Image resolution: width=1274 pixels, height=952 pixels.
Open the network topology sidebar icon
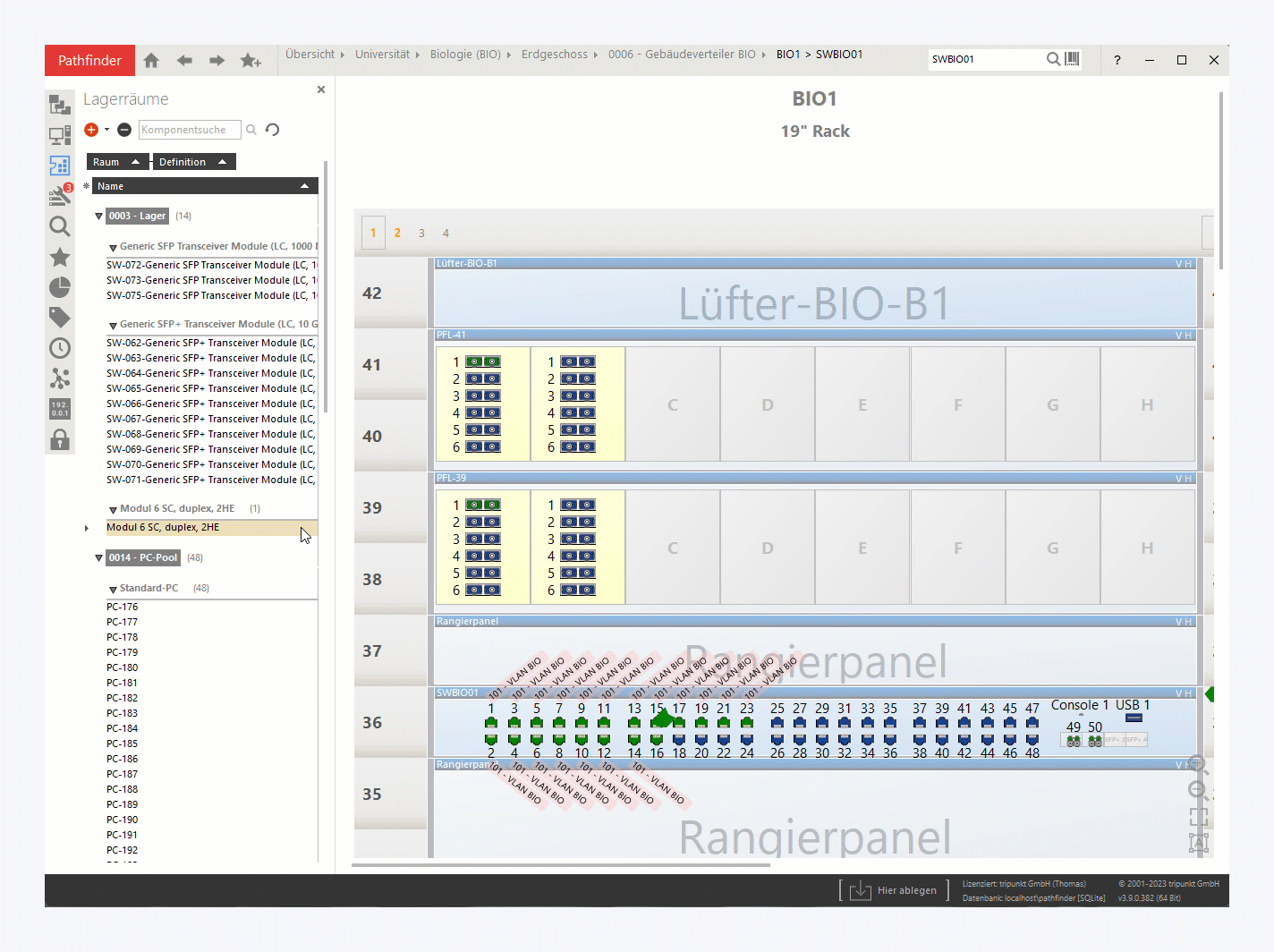coord(60,378)
